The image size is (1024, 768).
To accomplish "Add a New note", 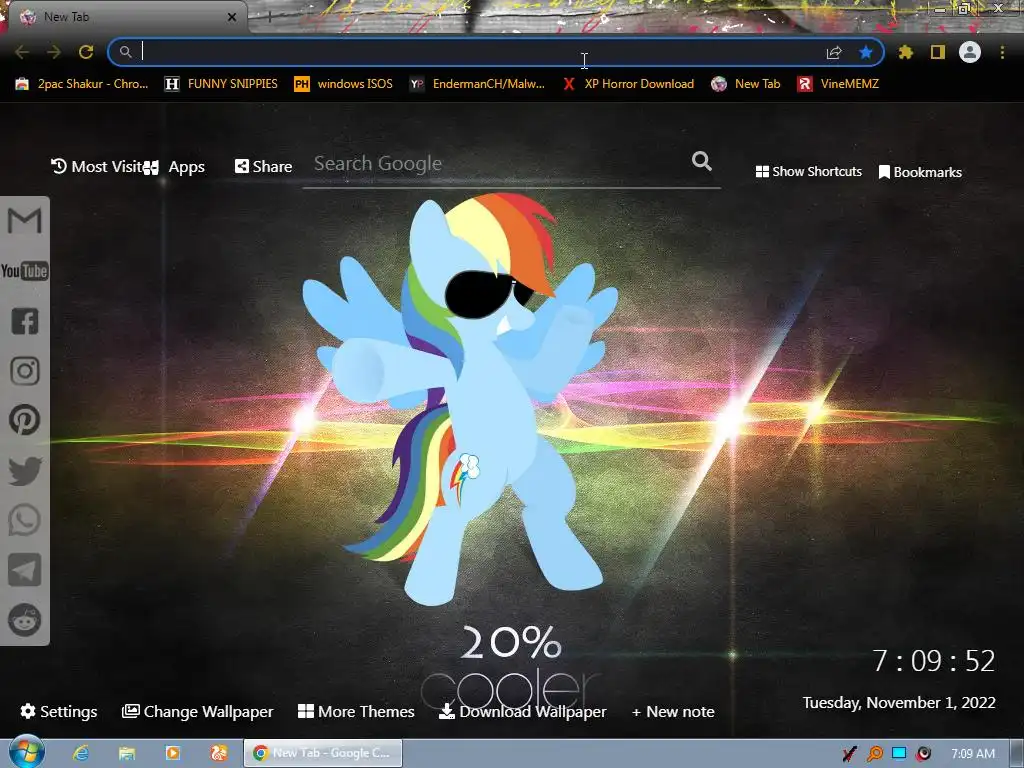I will tap(673, 711).
